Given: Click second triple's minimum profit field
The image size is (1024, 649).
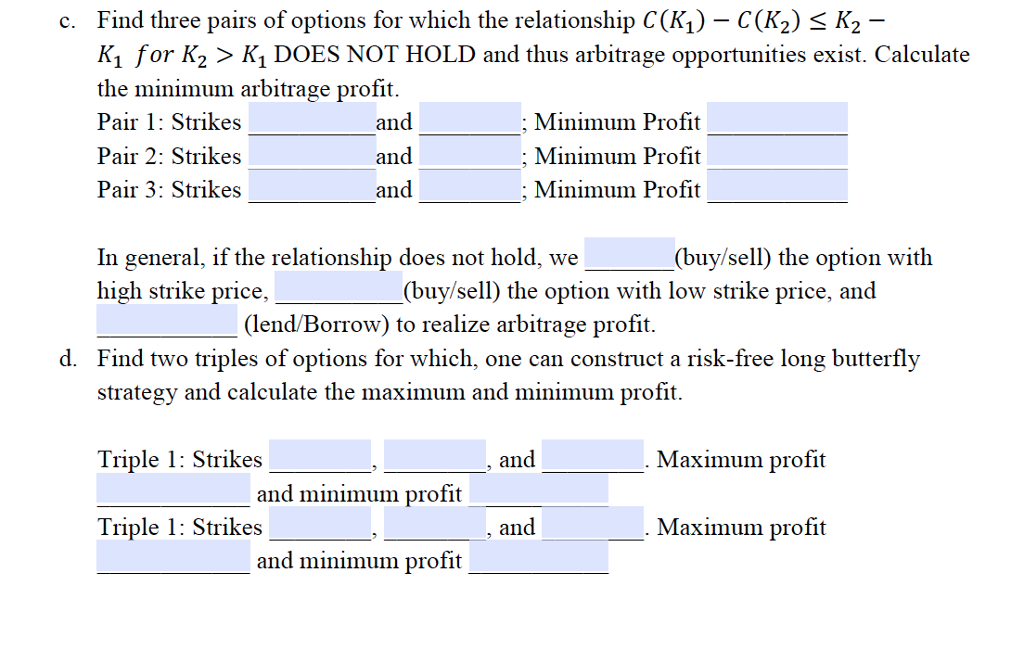Looking at the screenshot, I should 539,558.
